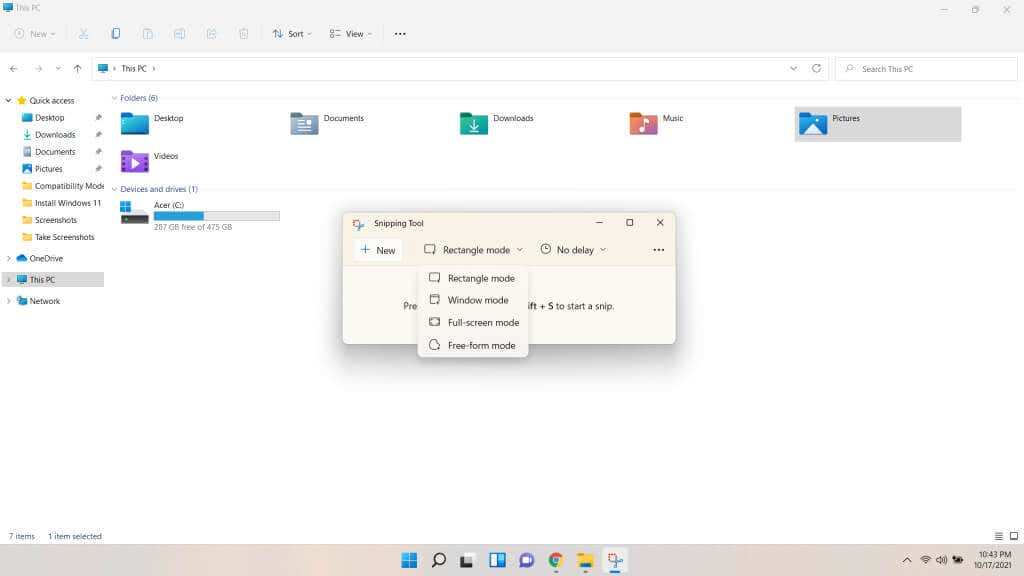Select the Music folder icon

(x=643, y=123)
